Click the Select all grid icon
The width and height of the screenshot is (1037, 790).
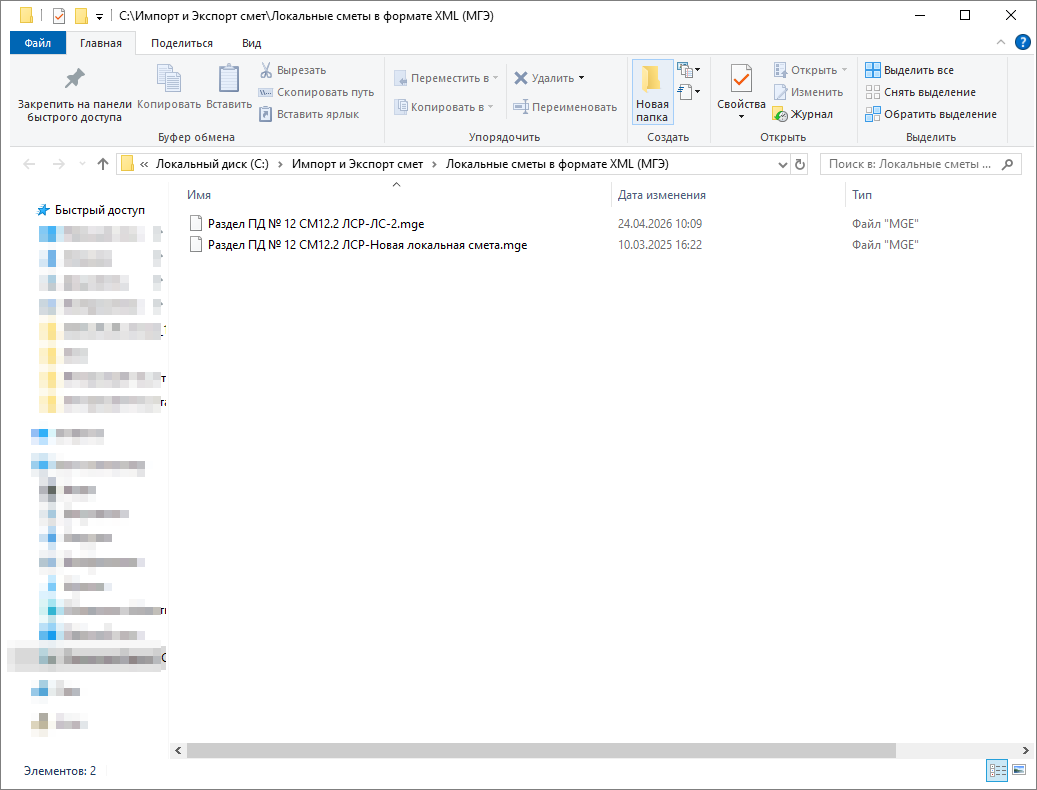873,70
